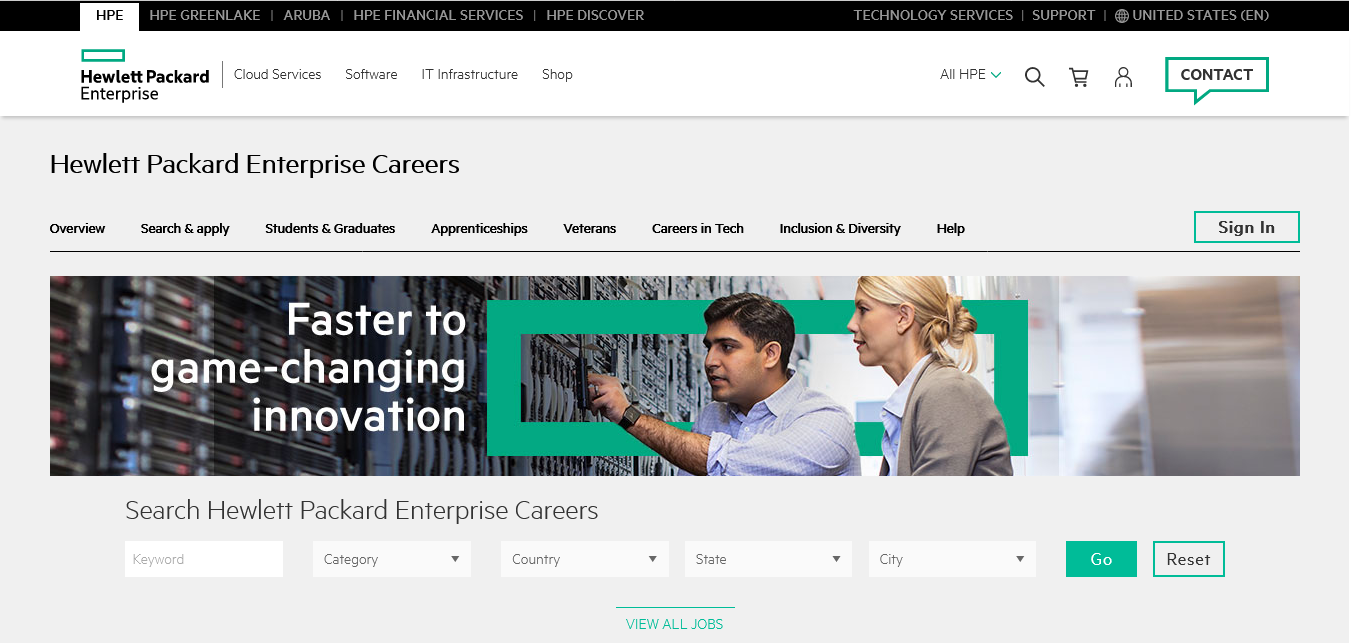Switch to Students & Graduates tab

[330, 229]
